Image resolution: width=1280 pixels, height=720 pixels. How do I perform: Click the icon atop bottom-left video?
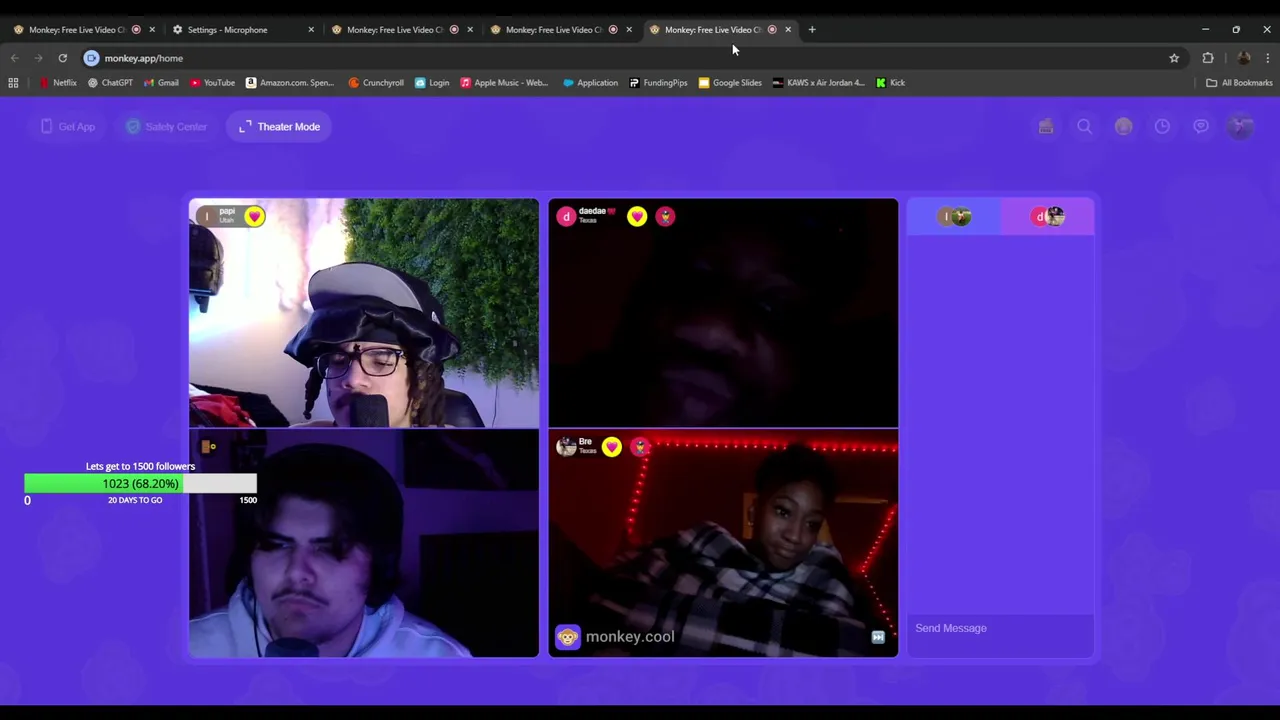click(x=208, y=447)
